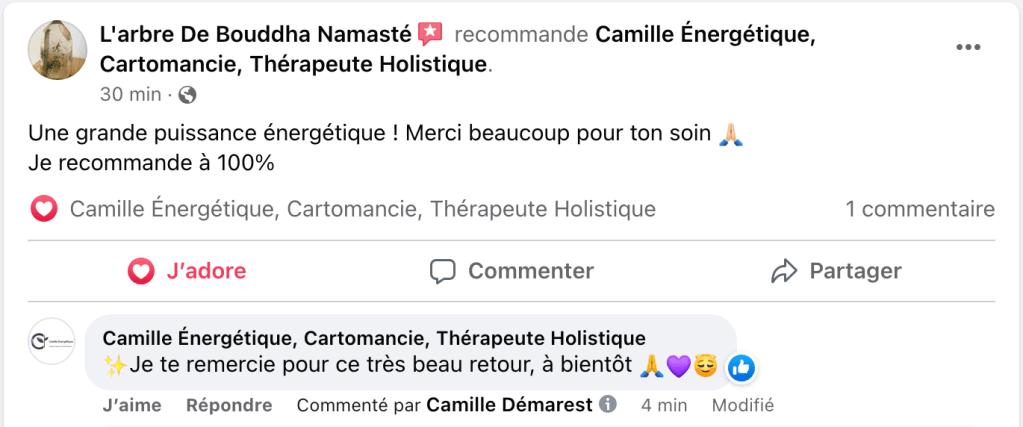The height and width of the screenshot is (427, 1023).
Task: Show who reacted via the Camille Énergétique reaction name
Action: click(x=362, y=209)
